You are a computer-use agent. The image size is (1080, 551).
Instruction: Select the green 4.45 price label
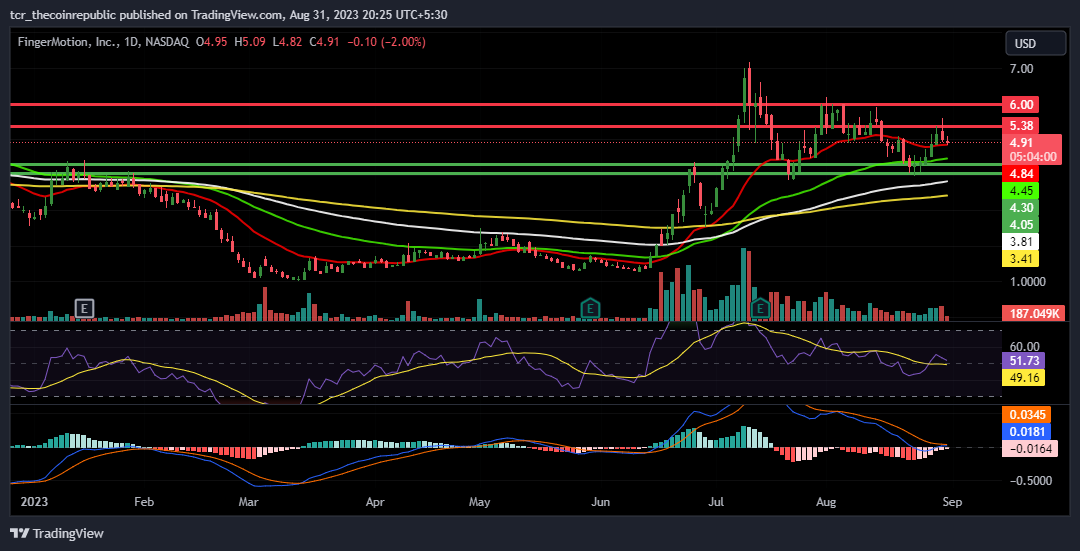pos(1021,190)
